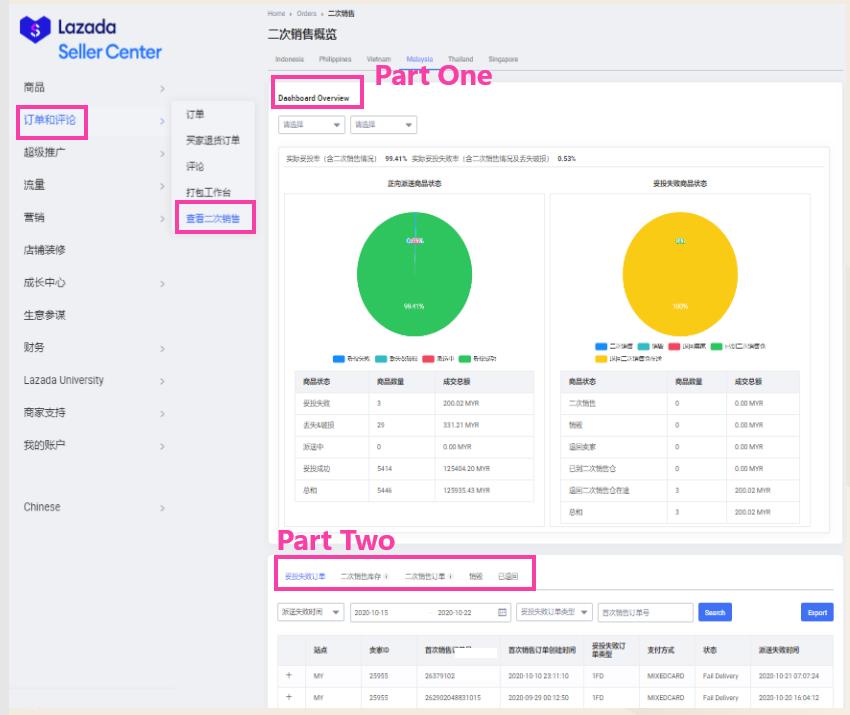Expand first order row with plus icon

point(289,675)
